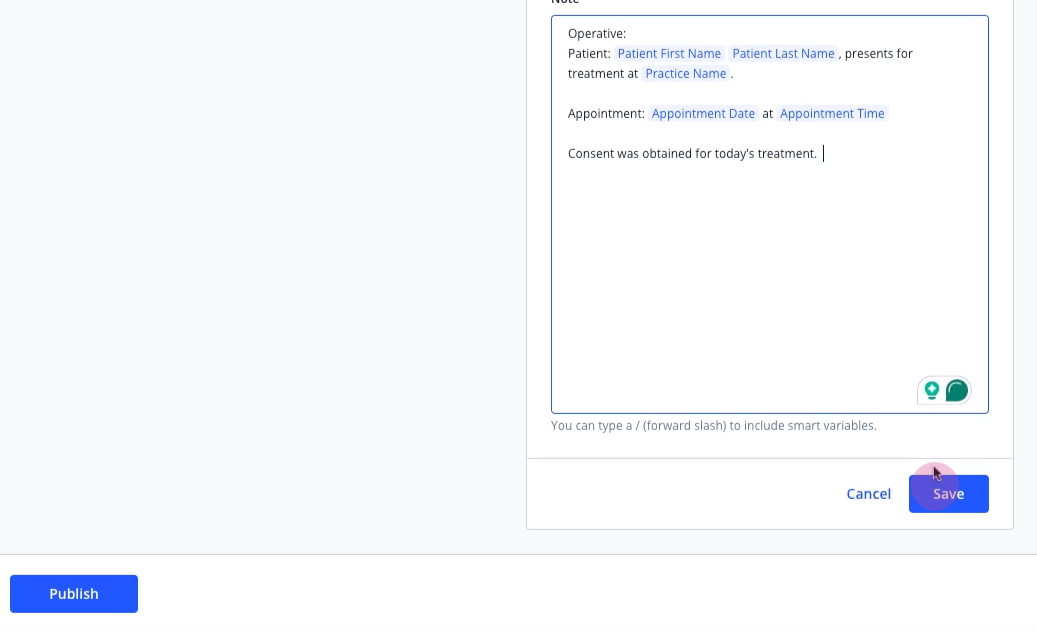Click the 'Operative:' line text
1037x632 pixels.
[597, 34]
